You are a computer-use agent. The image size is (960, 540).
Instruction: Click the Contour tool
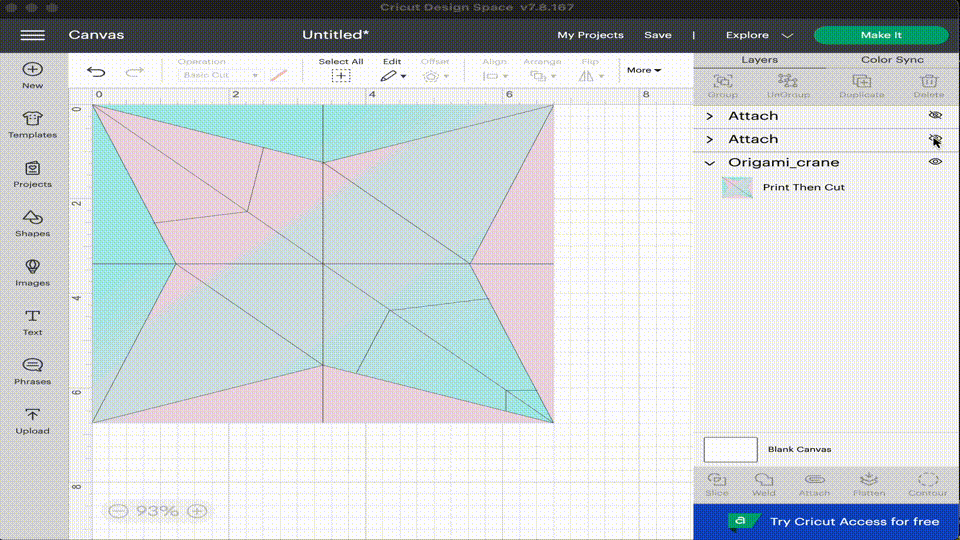pyautogui.click(x=928, y=484)
